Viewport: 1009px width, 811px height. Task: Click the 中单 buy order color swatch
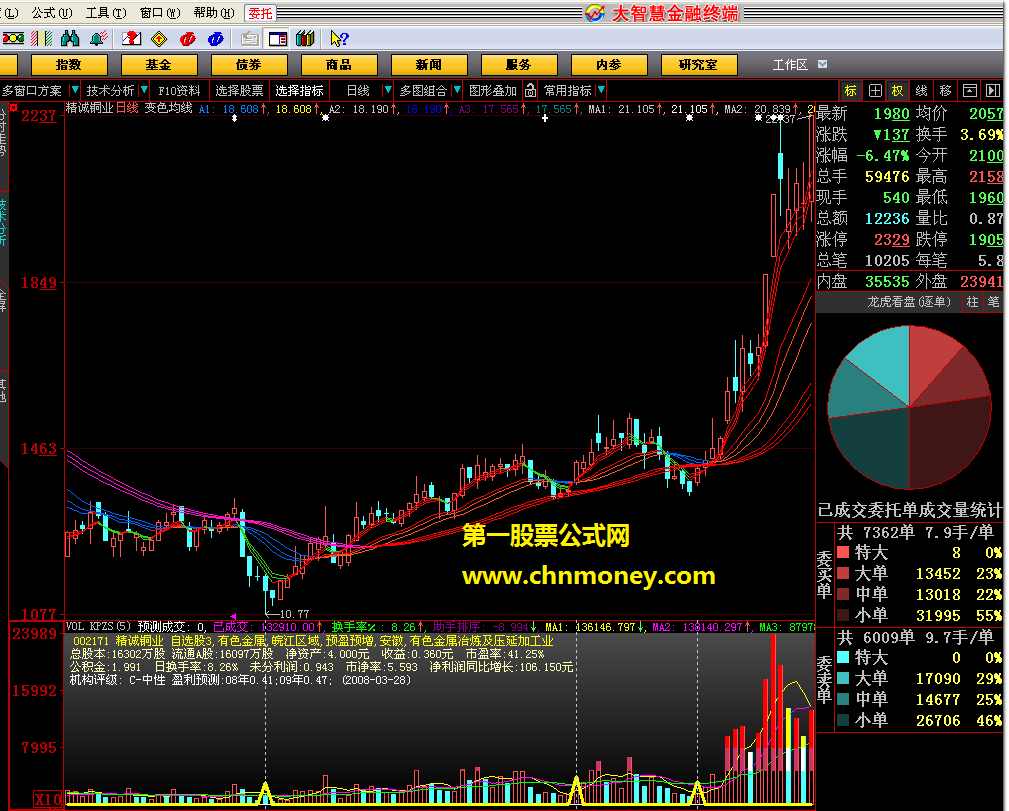[843, 594]
